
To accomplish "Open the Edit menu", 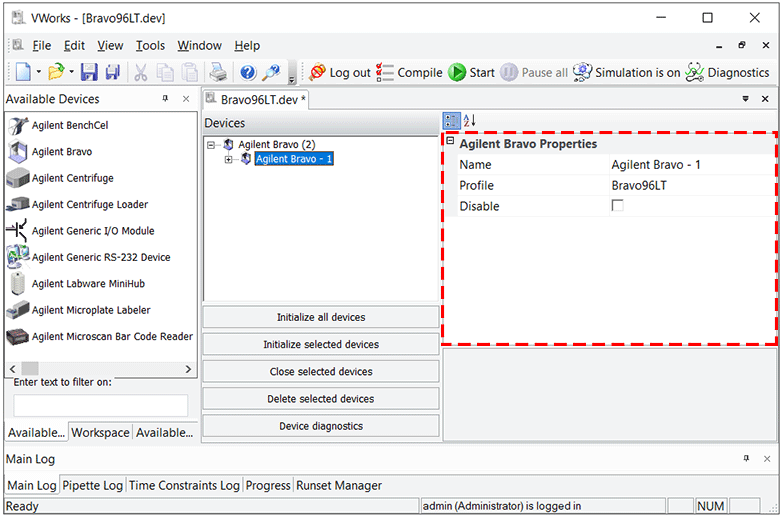I will click(74, 46).
